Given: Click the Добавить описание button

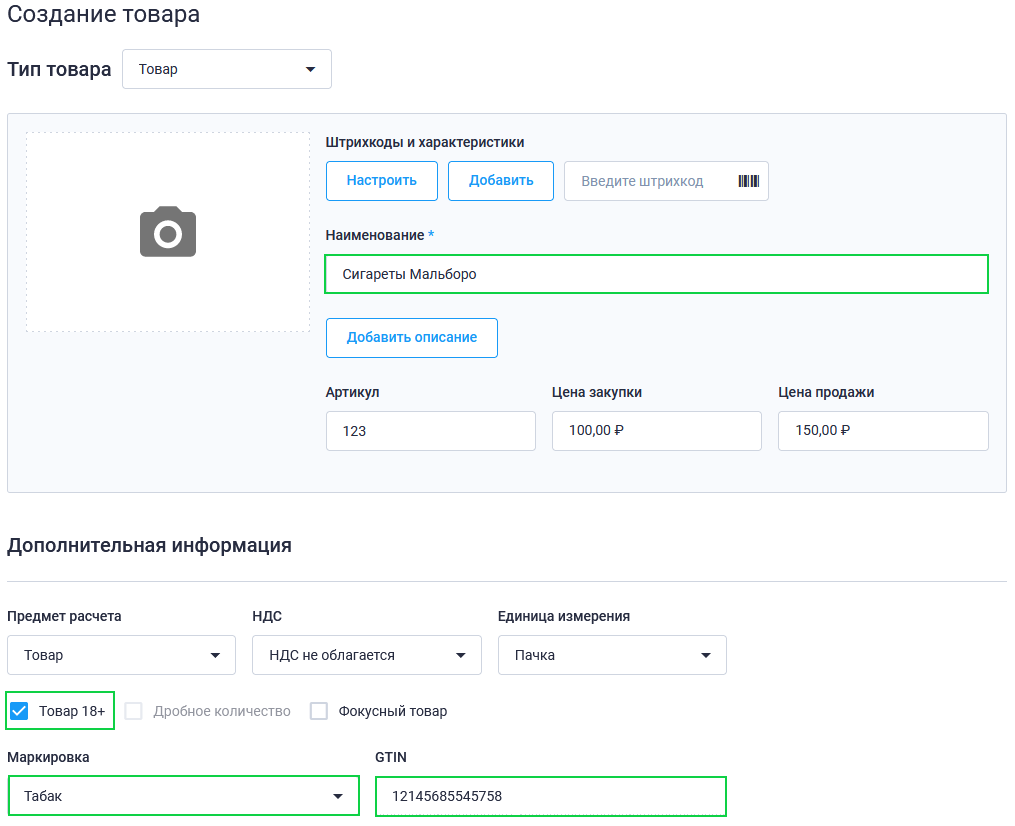Looking at the screenshot, I should (x=412, y=337).
